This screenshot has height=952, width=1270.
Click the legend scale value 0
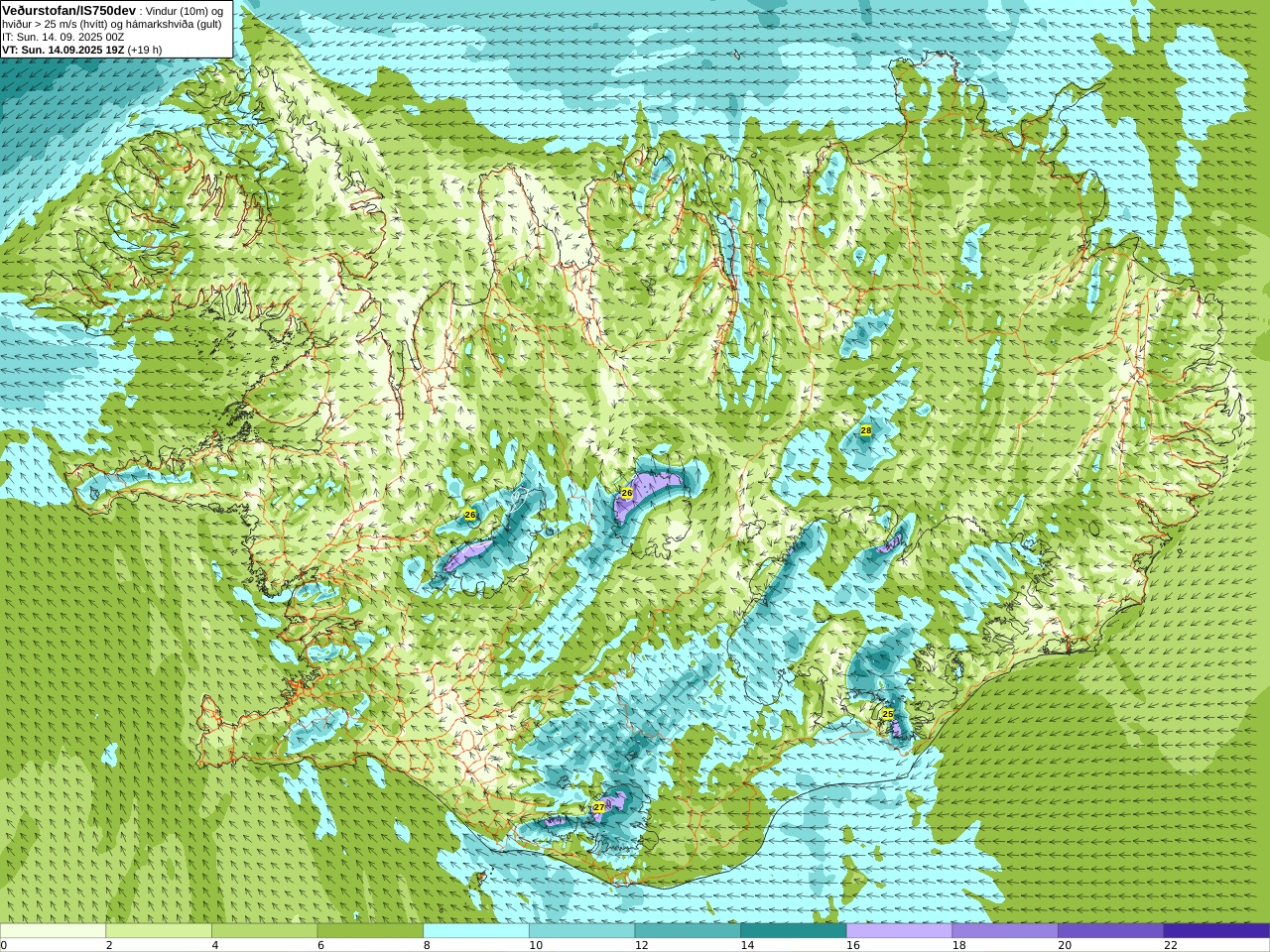pos(4,945)
